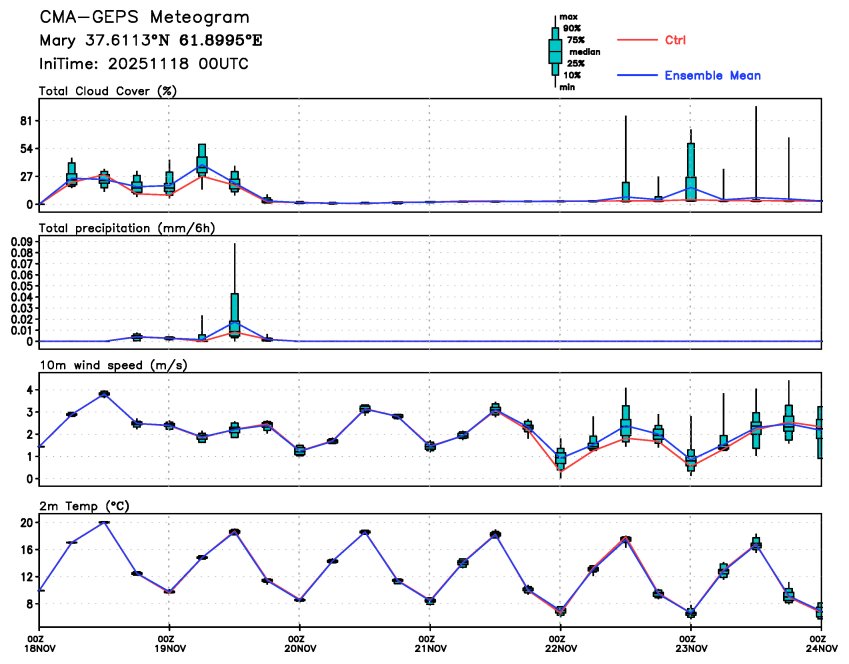Click the CMA-GEPS Meteogram title
The image size is (849, 664).
[145, 17]
